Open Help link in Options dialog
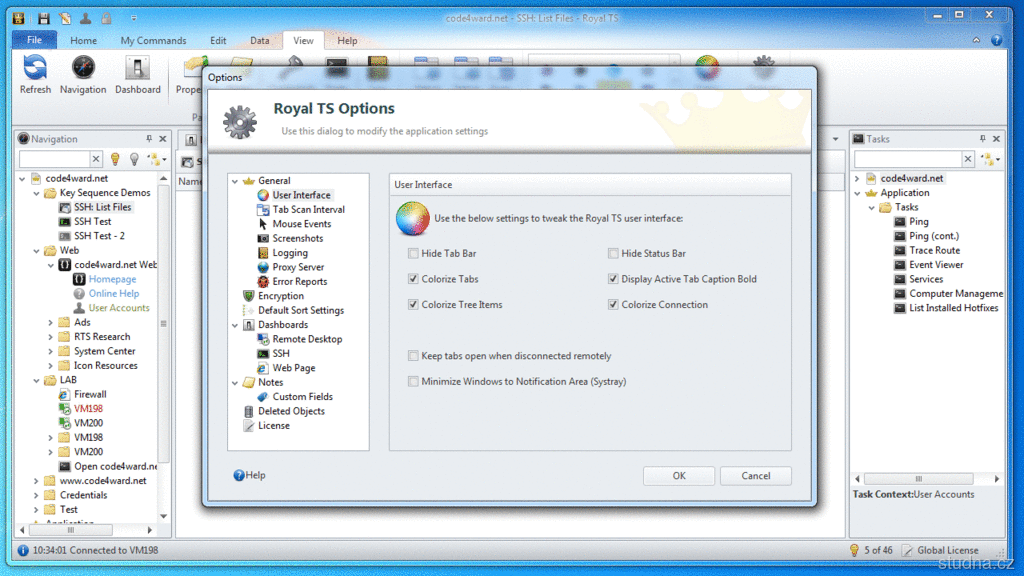The image size is (1024, 576). pyautogui.click(x=249, y=475)
